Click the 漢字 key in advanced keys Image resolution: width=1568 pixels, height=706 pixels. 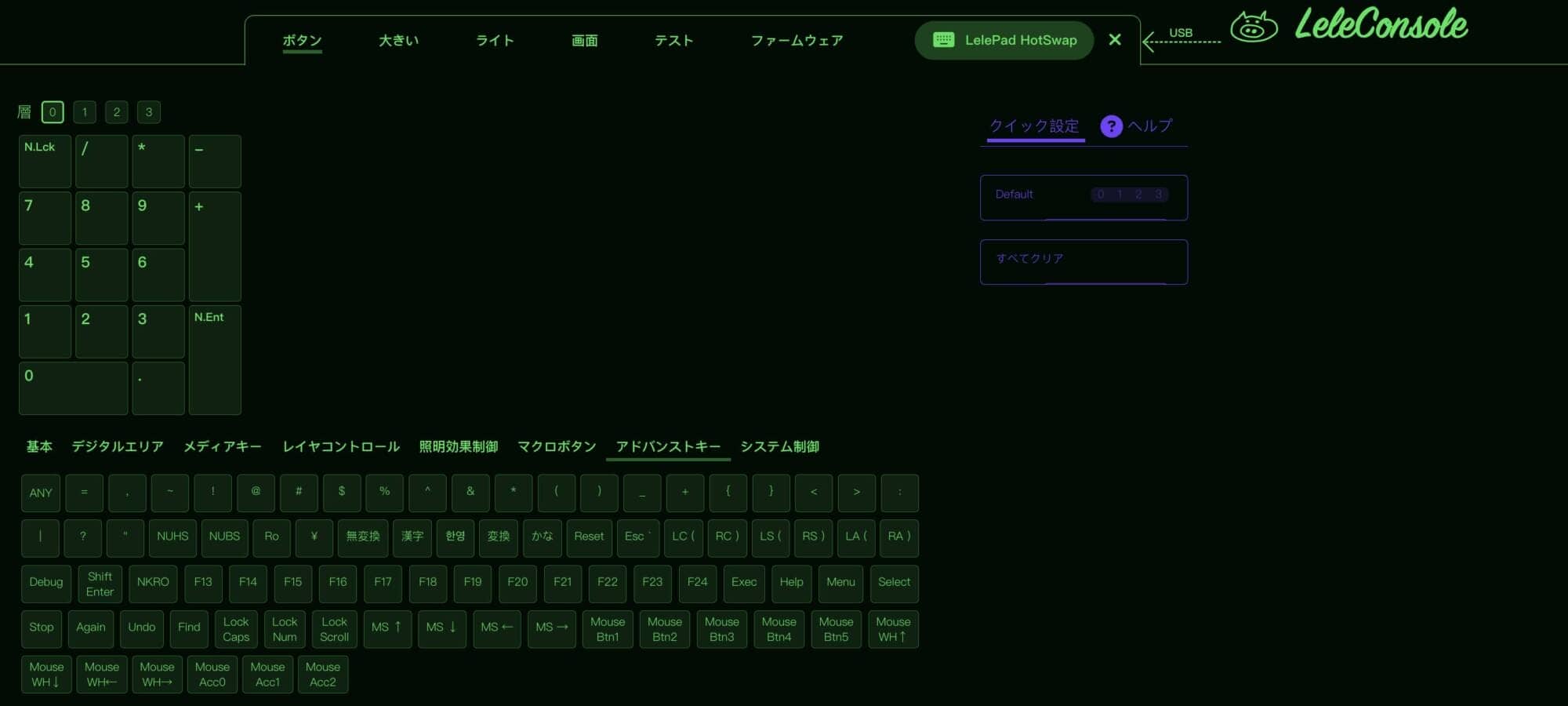[412, 537]
